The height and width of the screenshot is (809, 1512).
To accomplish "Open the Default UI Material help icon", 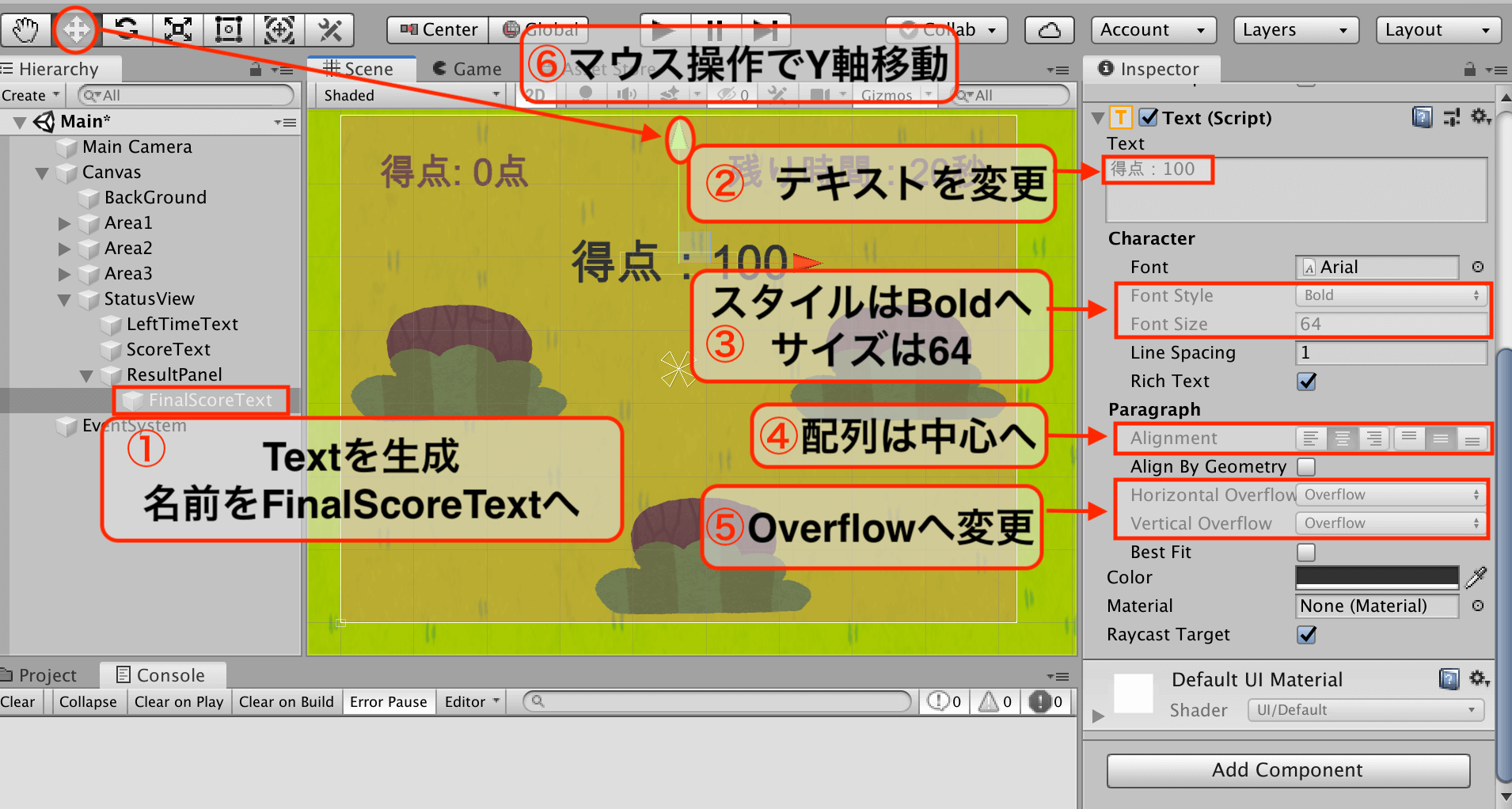I will tap(1449, 679).
